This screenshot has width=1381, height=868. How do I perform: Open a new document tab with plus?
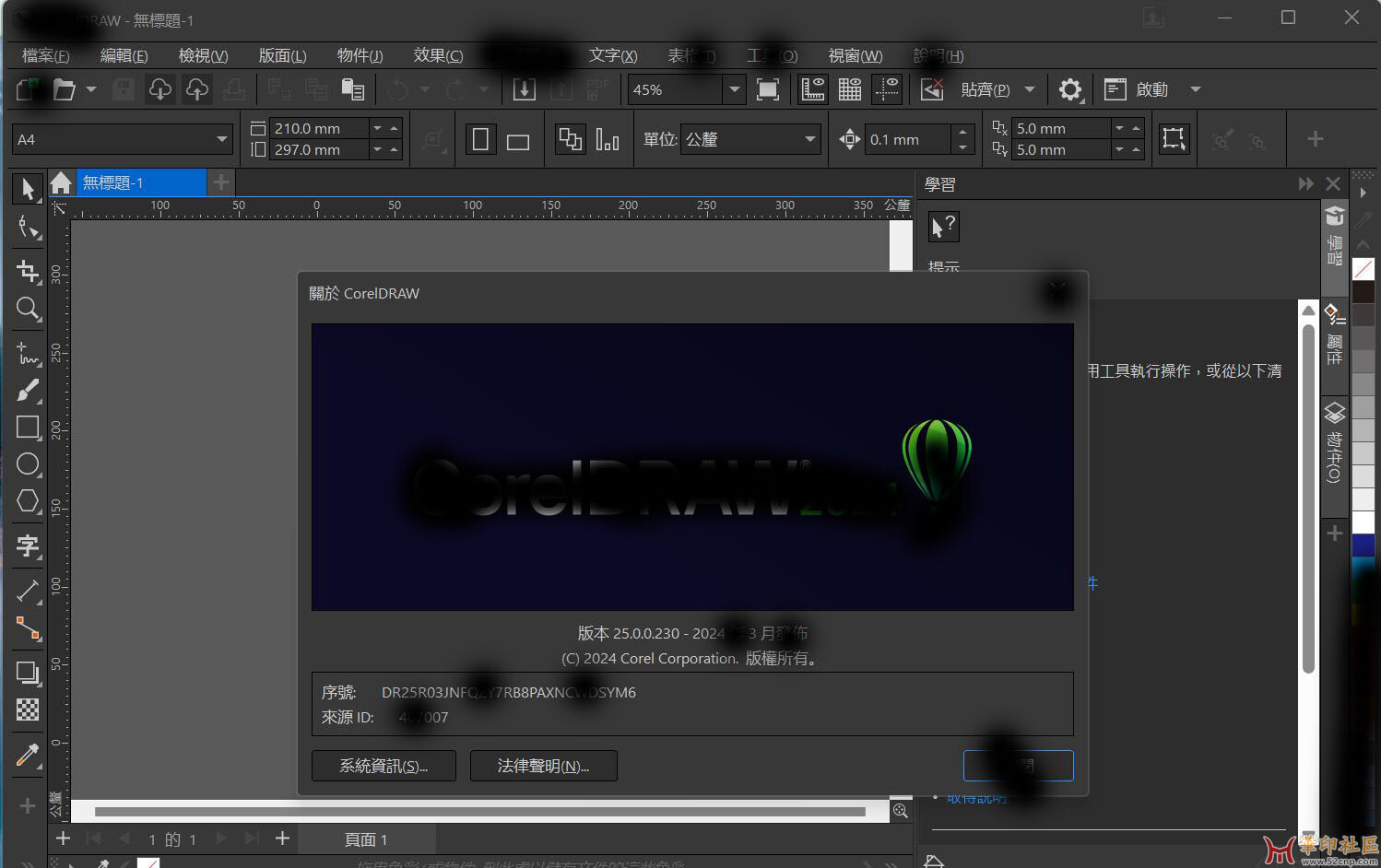[x=221, y=182]
